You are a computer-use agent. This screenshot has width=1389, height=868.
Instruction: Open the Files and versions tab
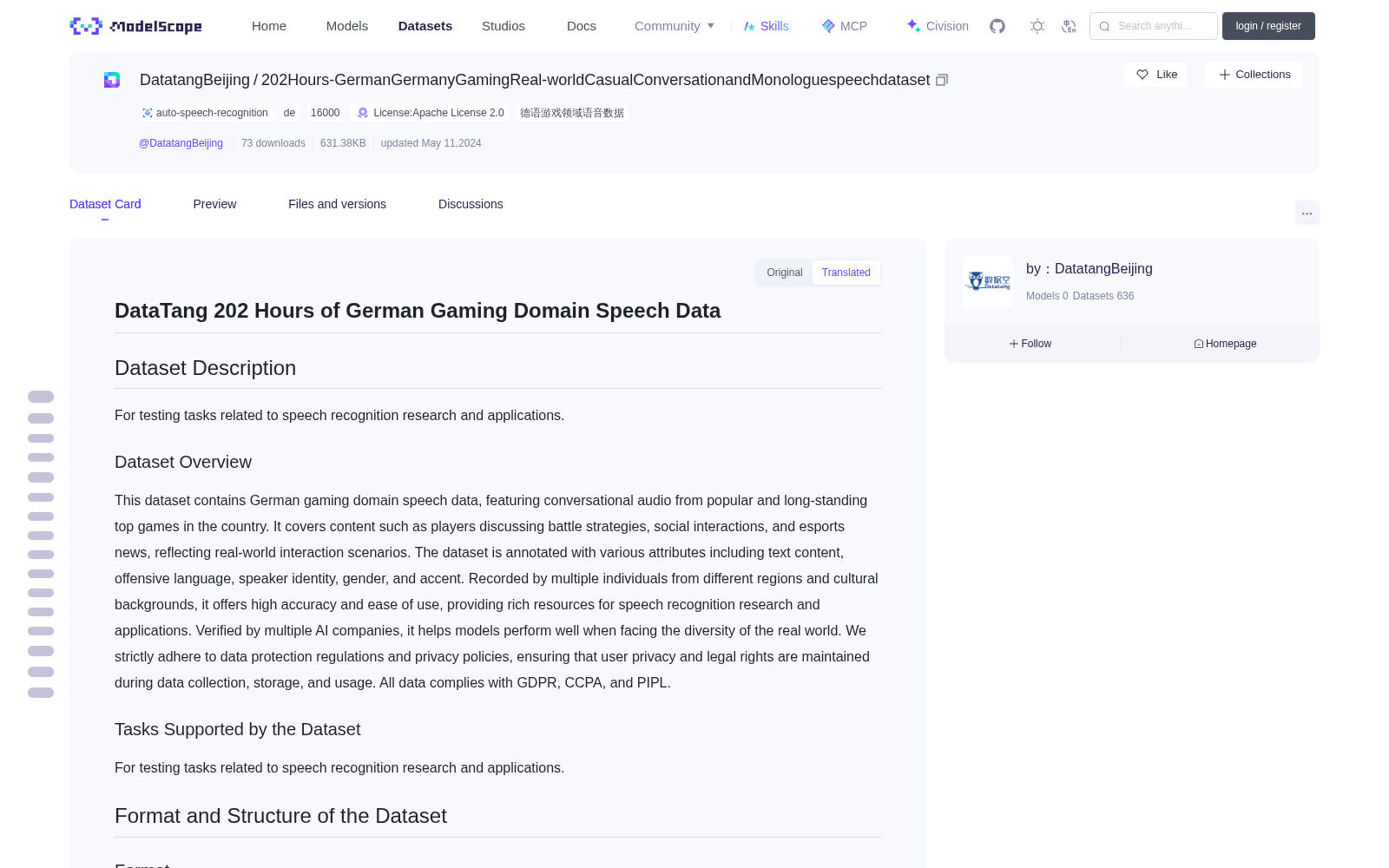(337, 204)
